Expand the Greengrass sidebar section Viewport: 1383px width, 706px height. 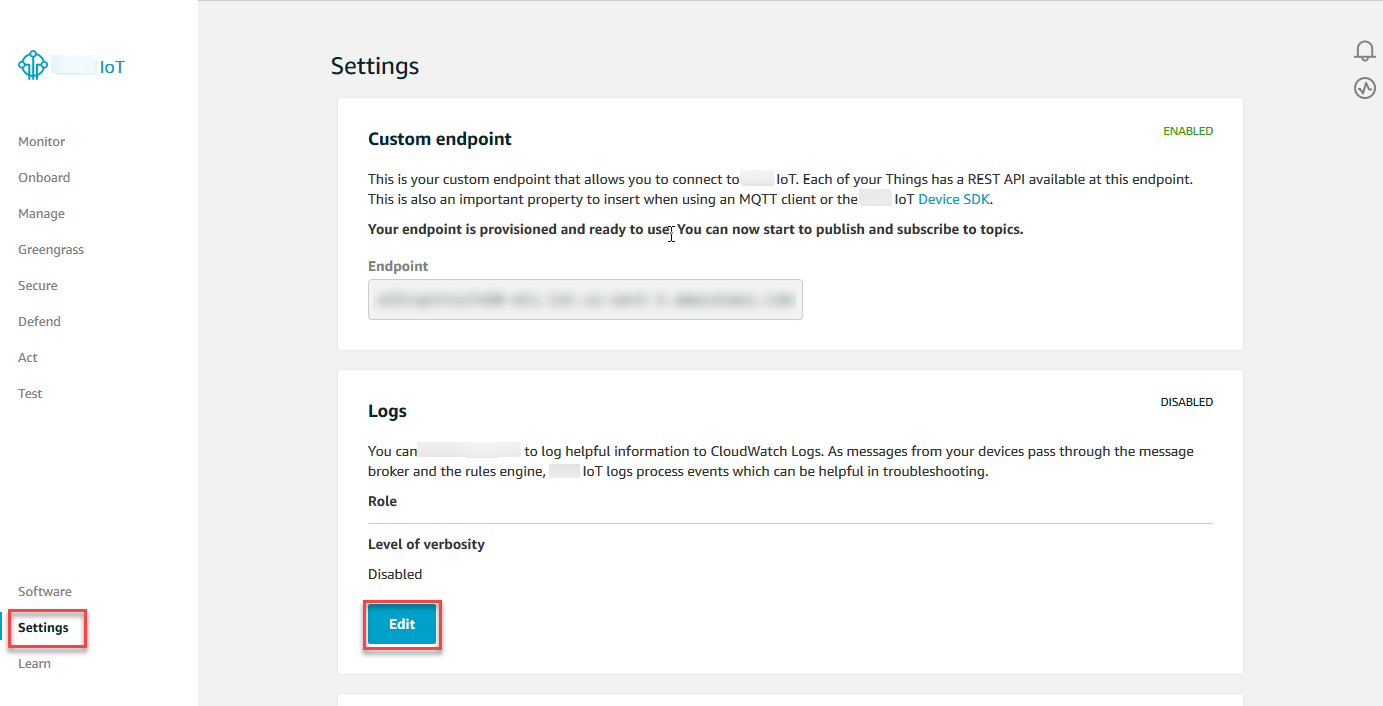click(51, 250)
